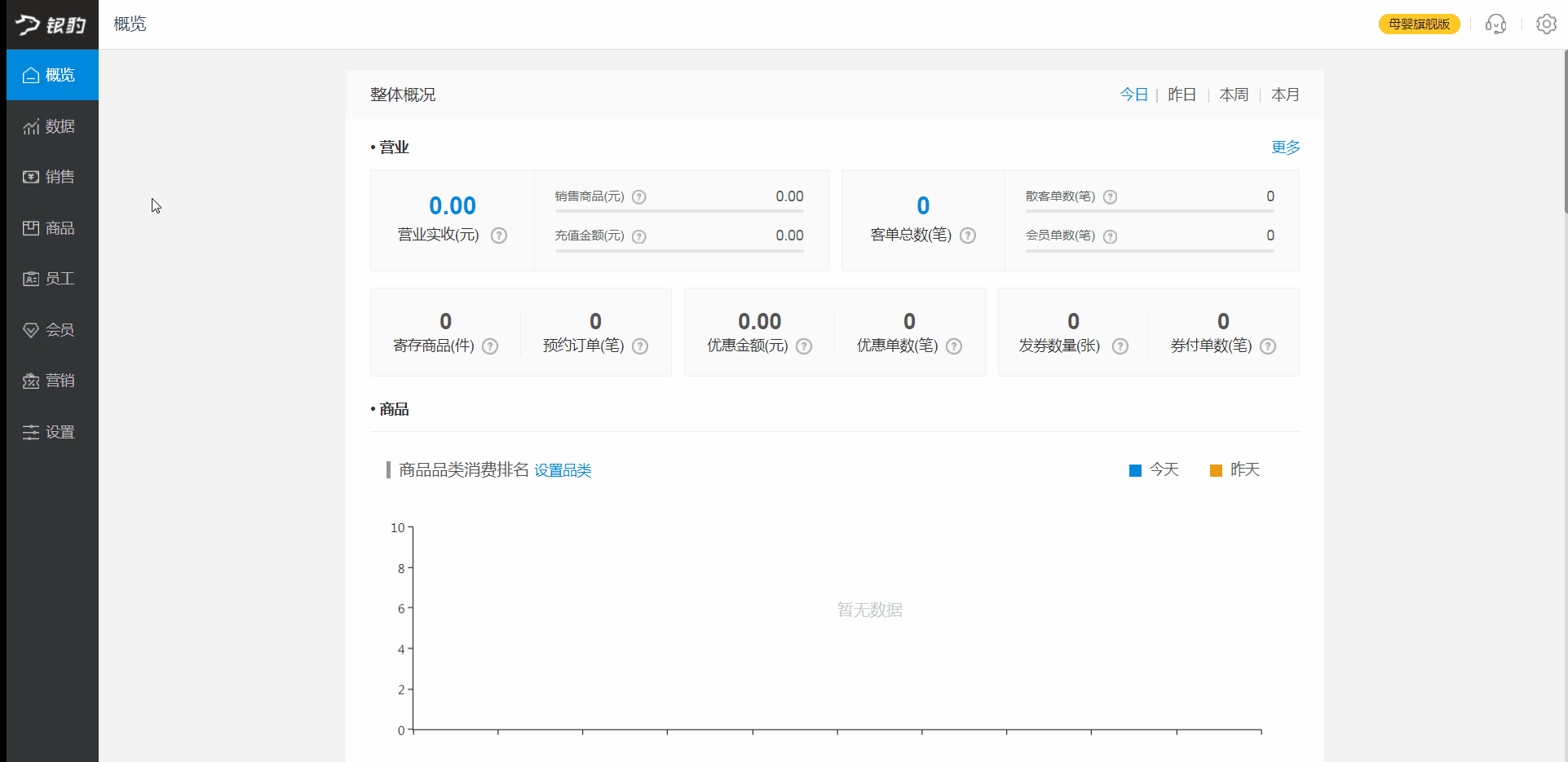Viewport: 1568px width, 762px height.
Task: Select the 本周 time range tab
Action: 1234,95
